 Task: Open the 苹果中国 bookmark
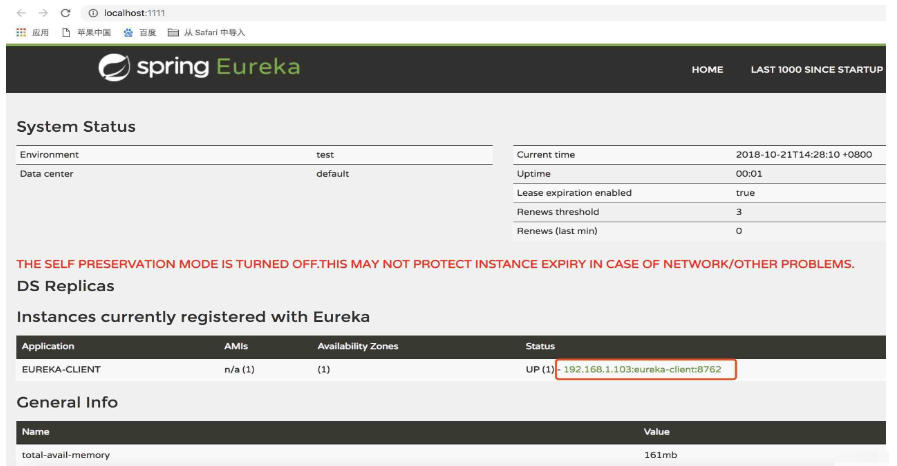point(86,33)
